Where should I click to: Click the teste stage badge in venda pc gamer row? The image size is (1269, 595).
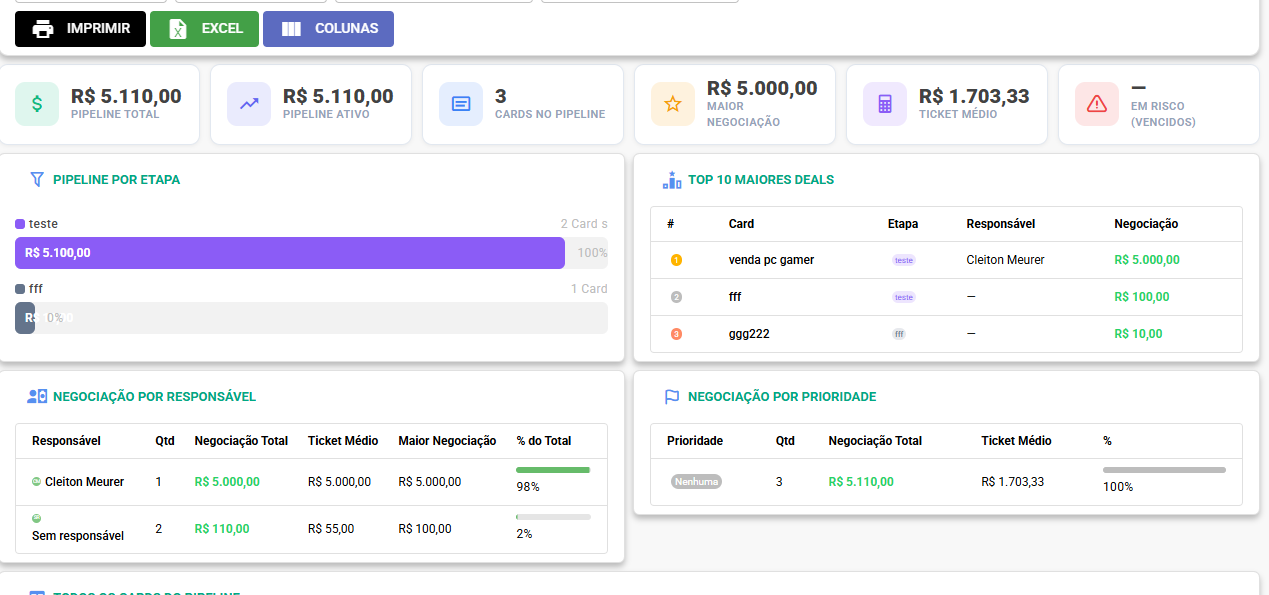pyautogui.click(x=904, y=260)
